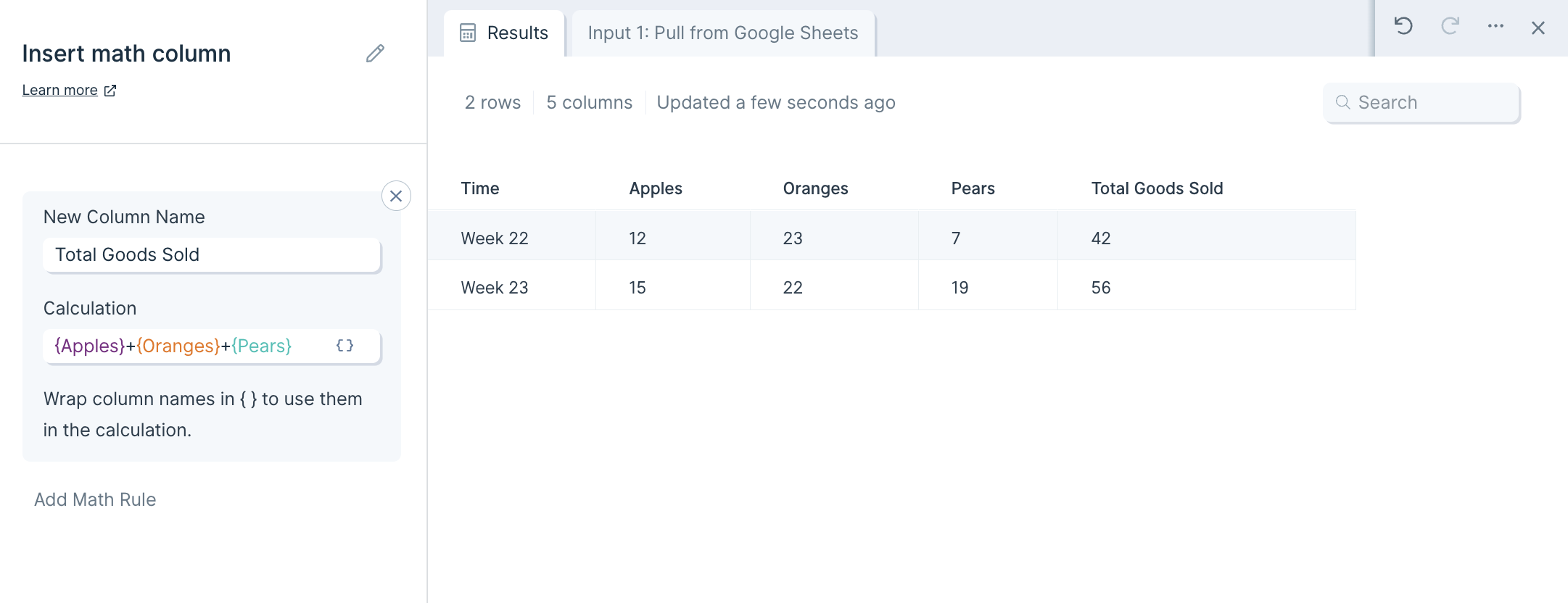The image size is (1568, 603).
Task: Click Add Math Rule
Action: [x=95, y=499]
